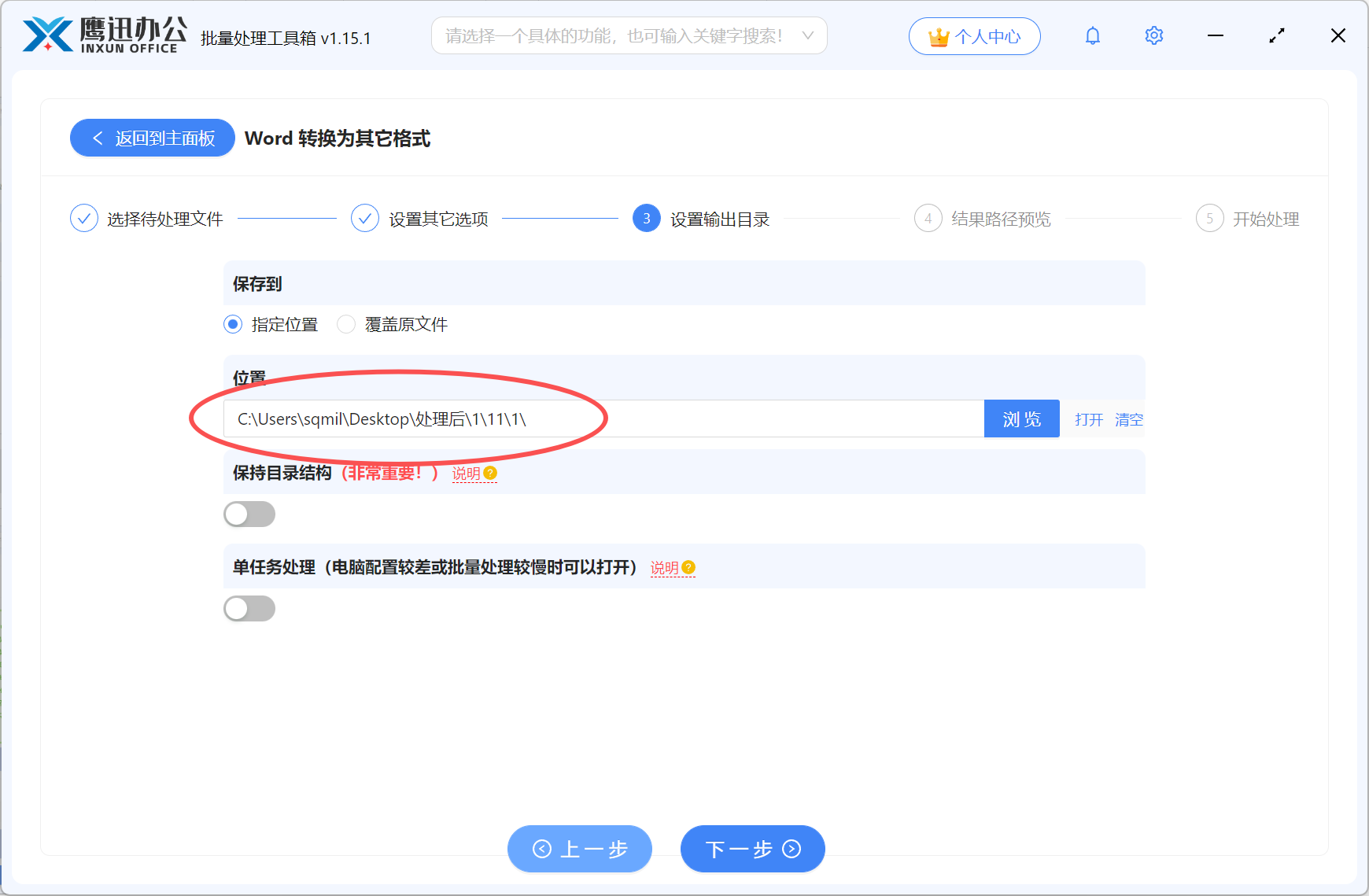Click step 4 结果路径预览 indicator
The image size is (1369, 896).
tap(928, 219)
